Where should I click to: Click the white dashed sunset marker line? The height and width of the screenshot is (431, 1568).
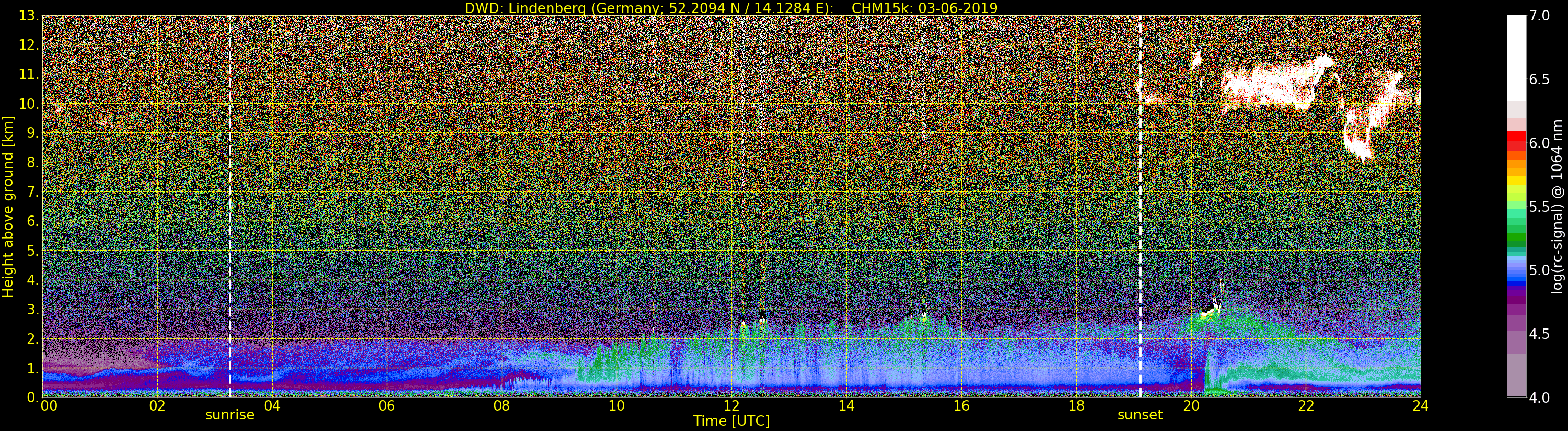point(1140,206)
